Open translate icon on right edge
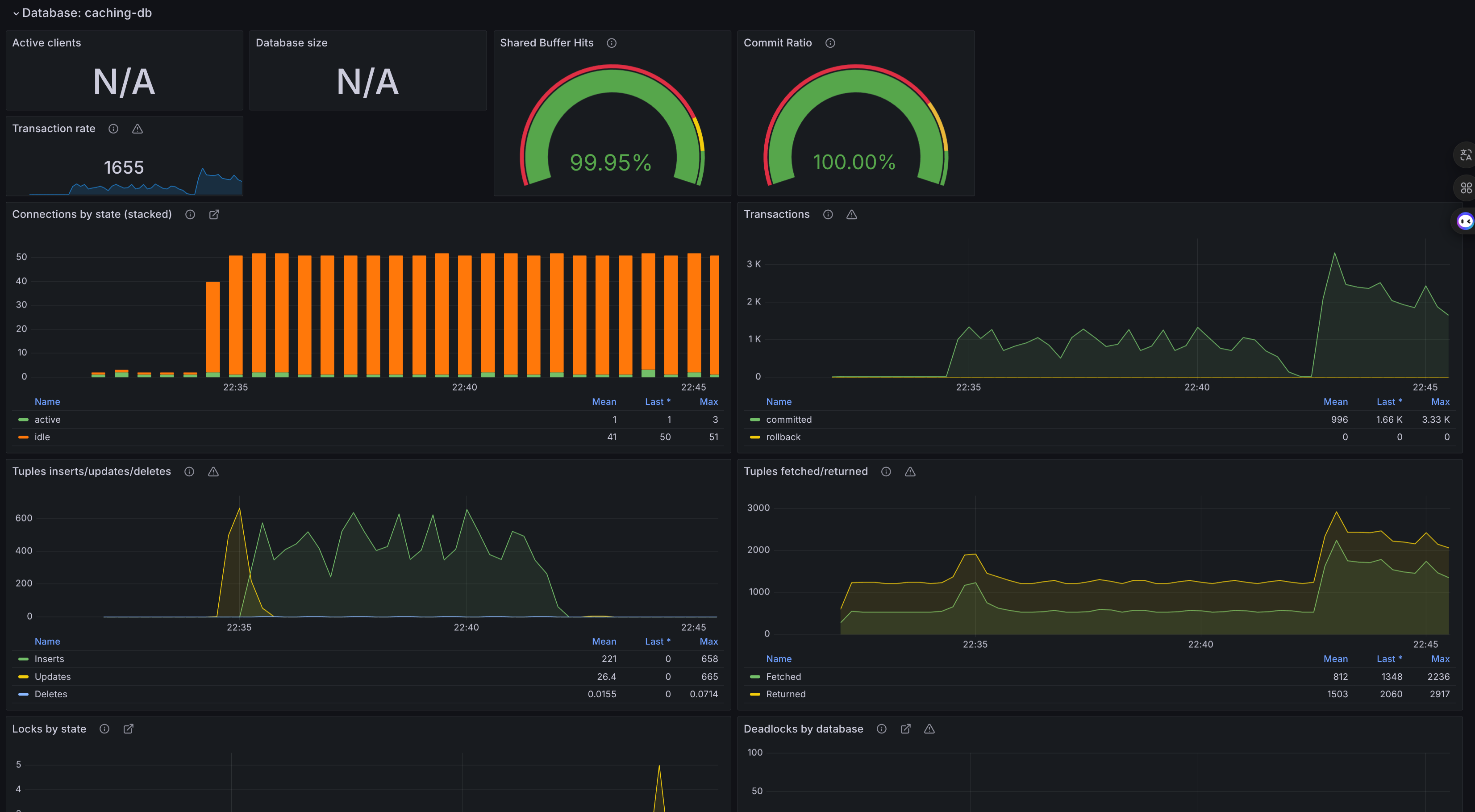 pos(1465,154)
